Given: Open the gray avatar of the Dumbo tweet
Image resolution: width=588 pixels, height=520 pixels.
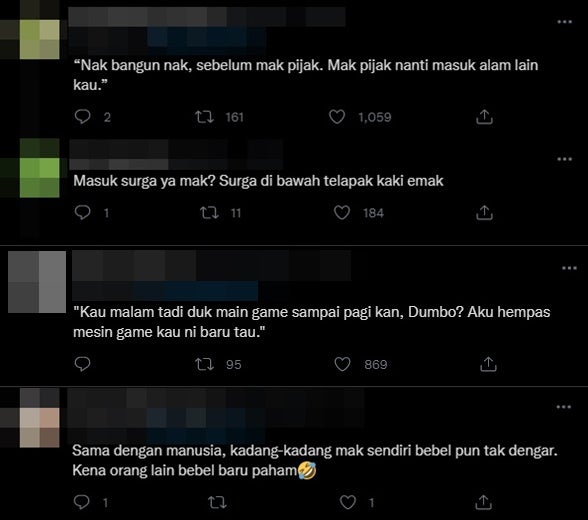Looking at the screenshot, I should tap(37, 282).
